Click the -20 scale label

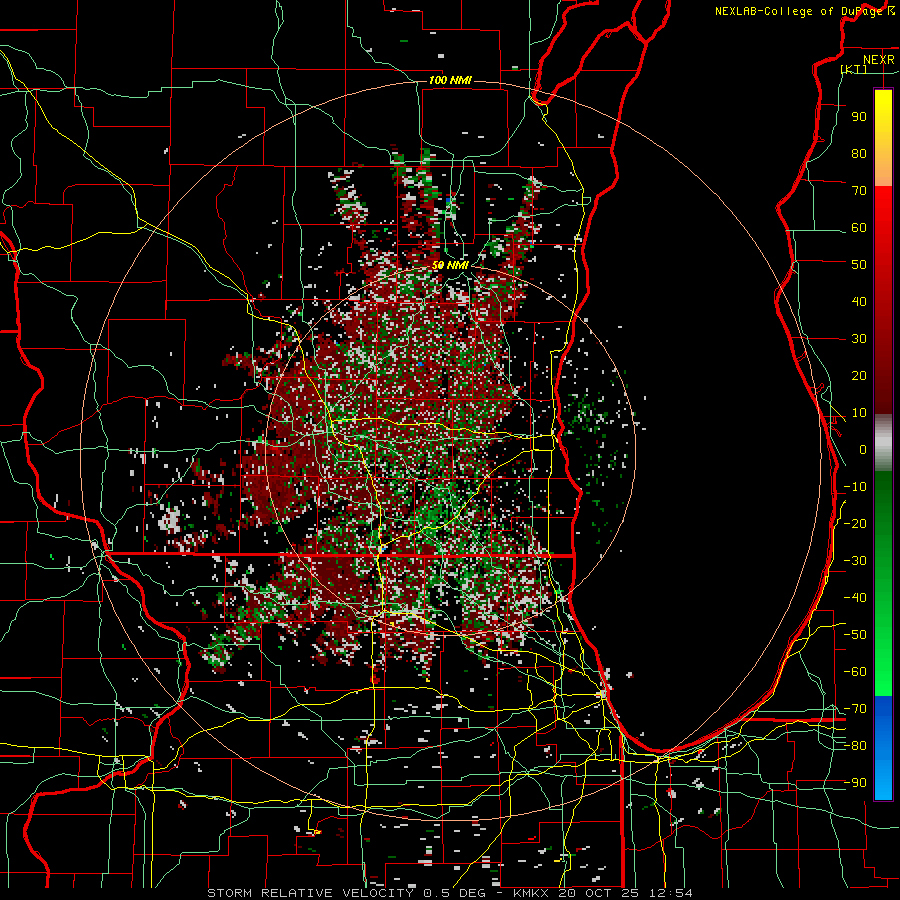point(855,523)
